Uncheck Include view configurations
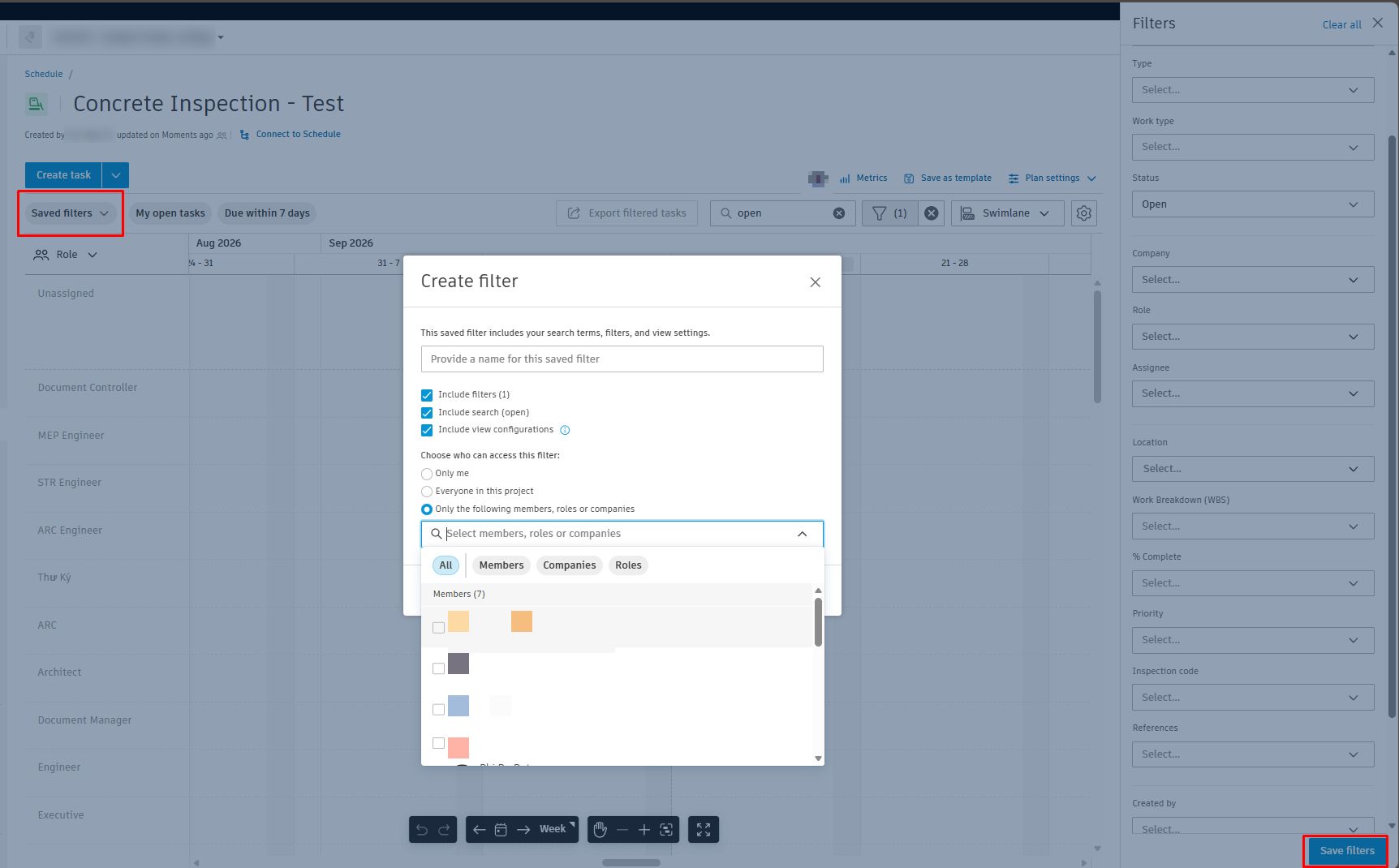Viewport: 1399px width, 868px height. point(427,430)
